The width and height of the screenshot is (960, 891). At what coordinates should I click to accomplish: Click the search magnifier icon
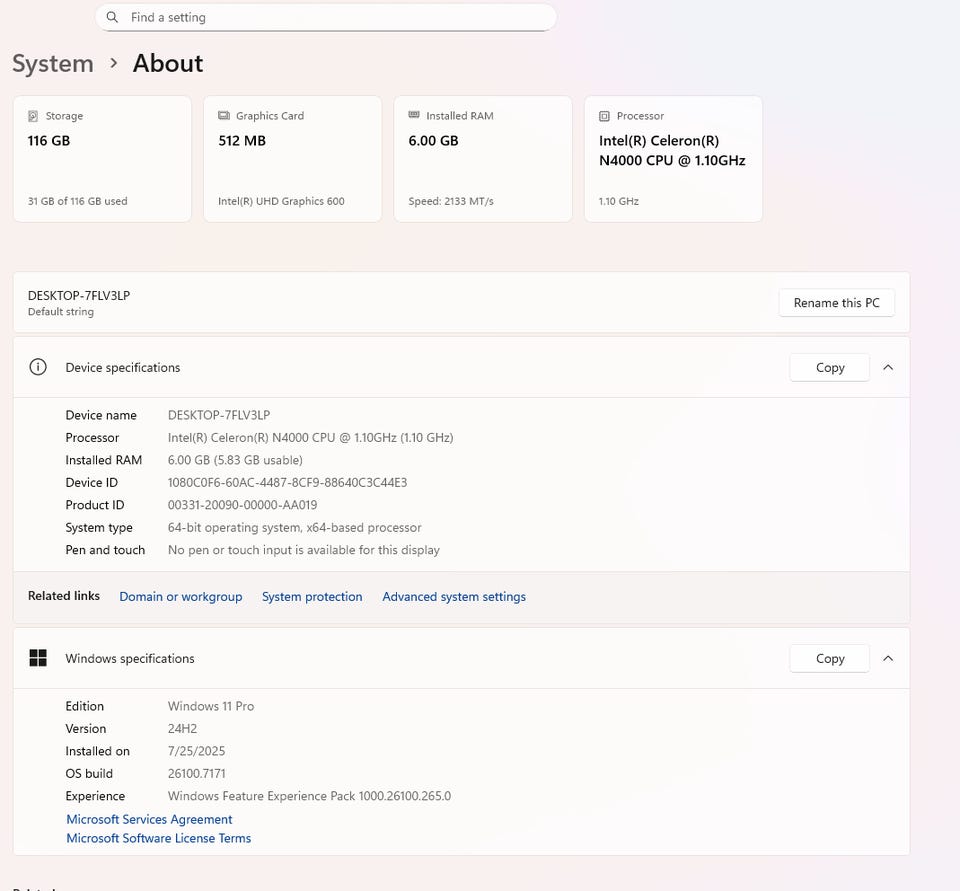[112, 17]
